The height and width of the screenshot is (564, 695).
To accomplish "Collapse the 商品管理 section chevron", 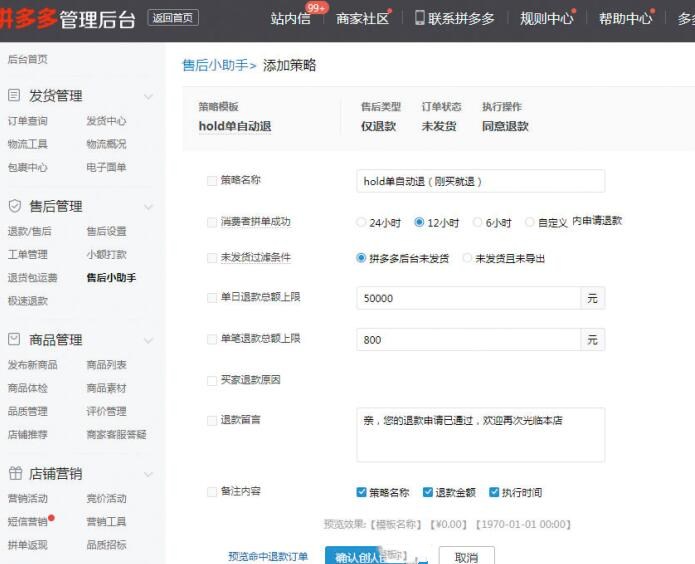I will 148,341.
